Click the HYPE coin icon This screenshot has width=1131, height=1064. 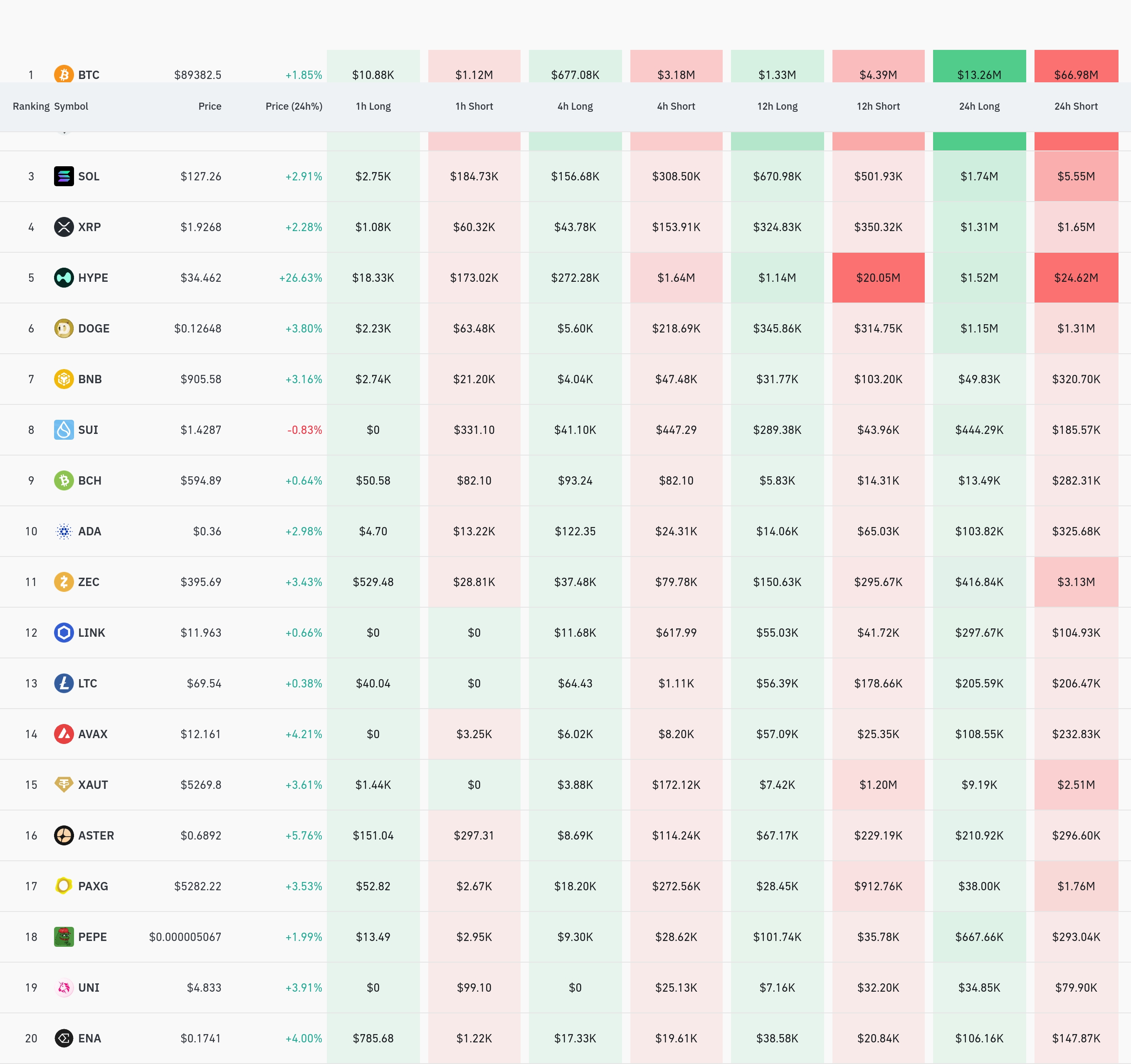click(x=64, y=278)
